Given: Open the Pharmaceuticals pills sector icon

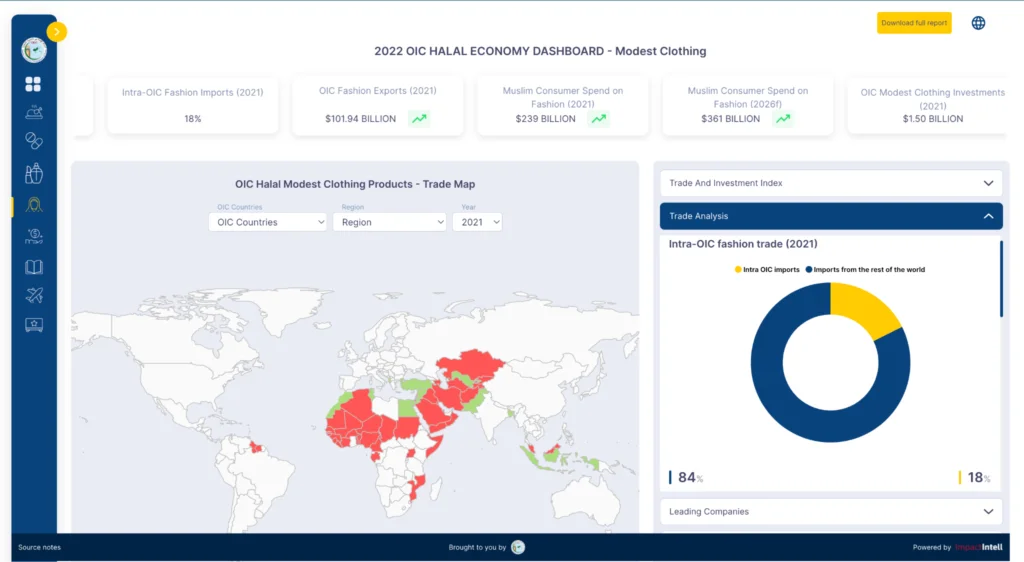Looking at the screenshot, I should click(x=34, y=141).
